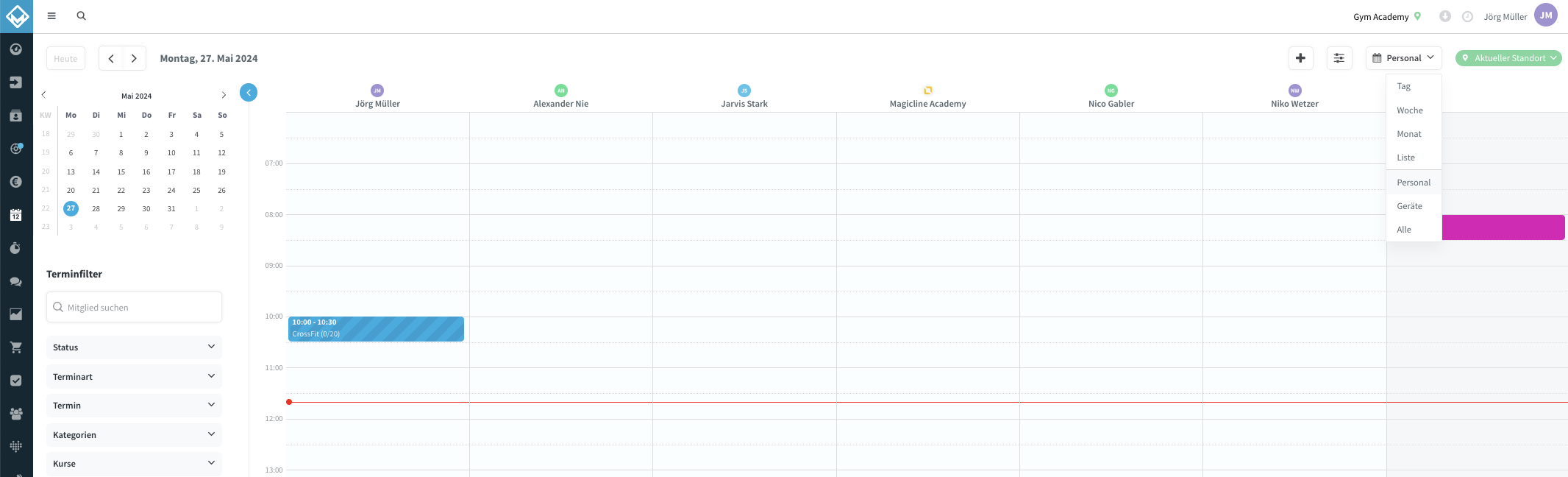Click the clock icon in header
1568x477 pixels.
coord(1467,16)
